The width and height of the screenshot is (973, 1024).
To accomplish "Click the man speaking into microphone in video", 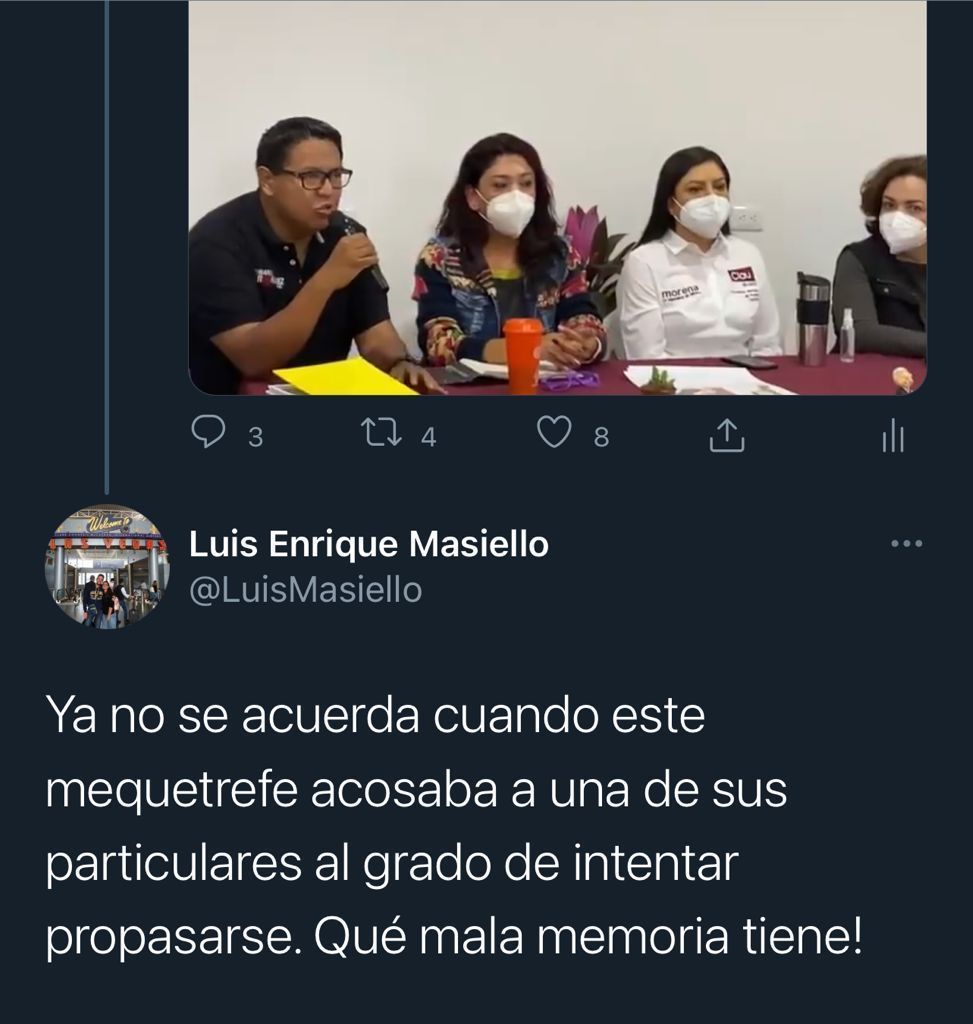I will [294, 255].
